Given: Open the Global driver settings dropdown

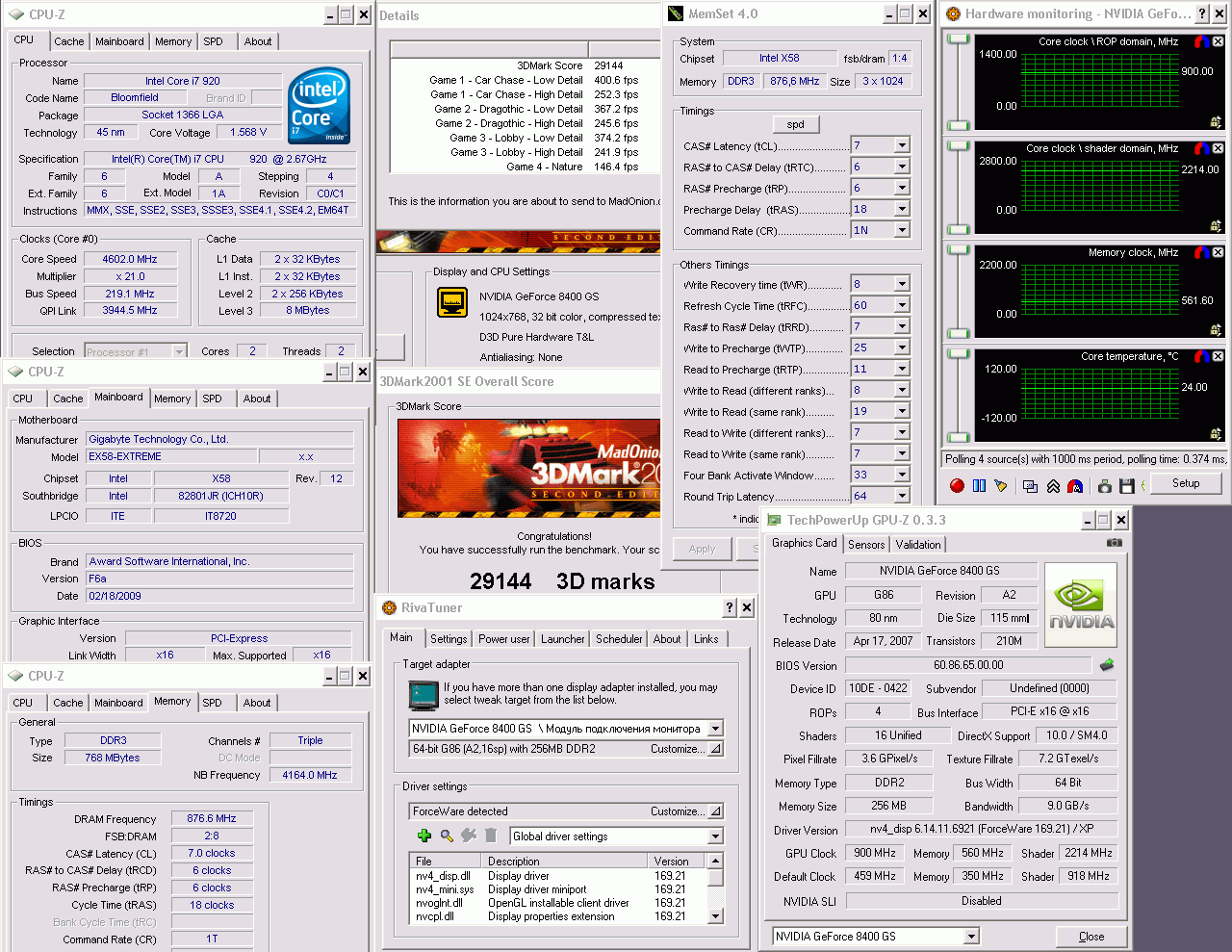Looking at the screenshot, I should (715, 836).
